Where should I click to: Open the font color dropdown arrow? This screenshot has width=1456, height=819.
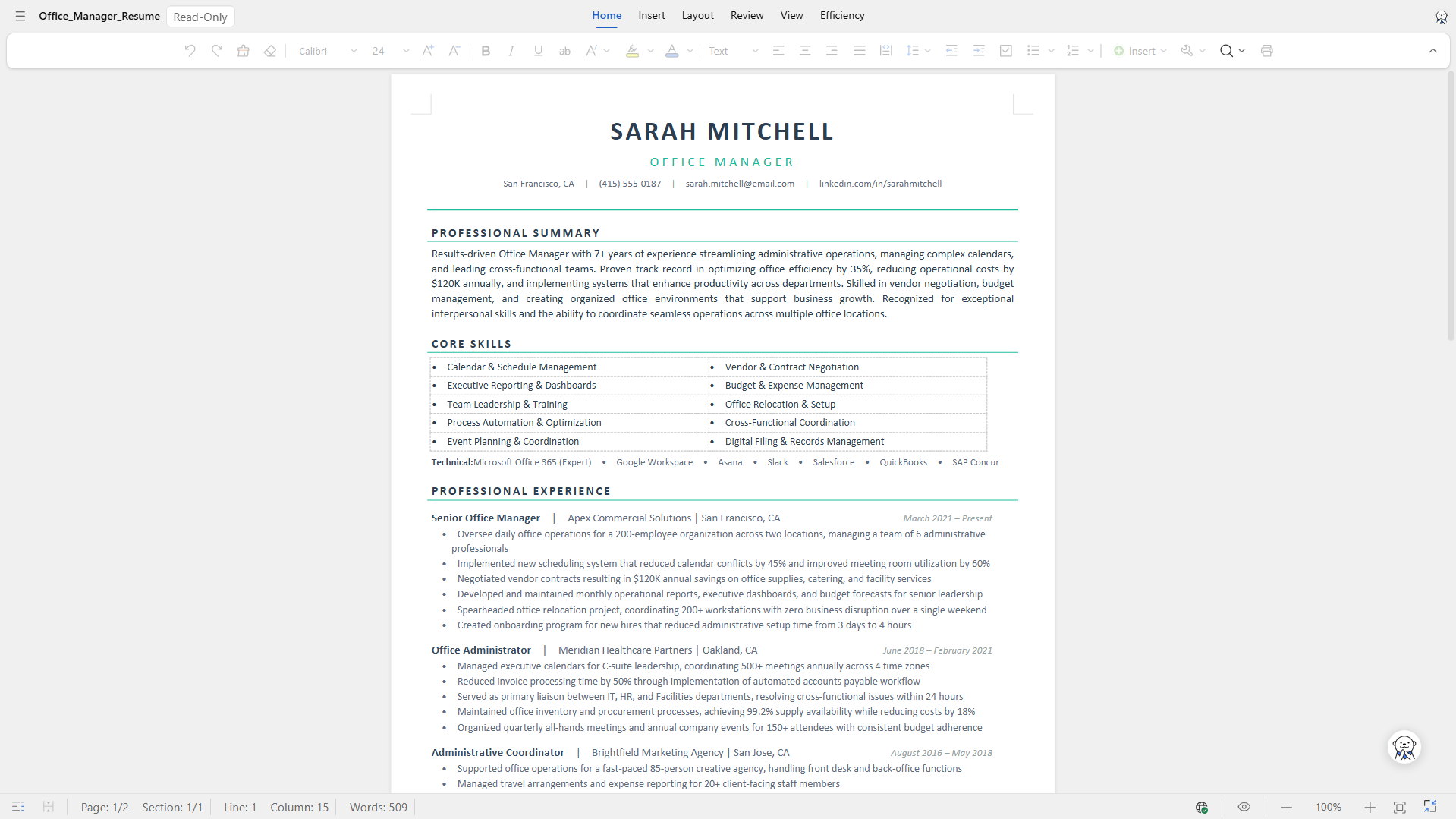[x=690, y=51]
